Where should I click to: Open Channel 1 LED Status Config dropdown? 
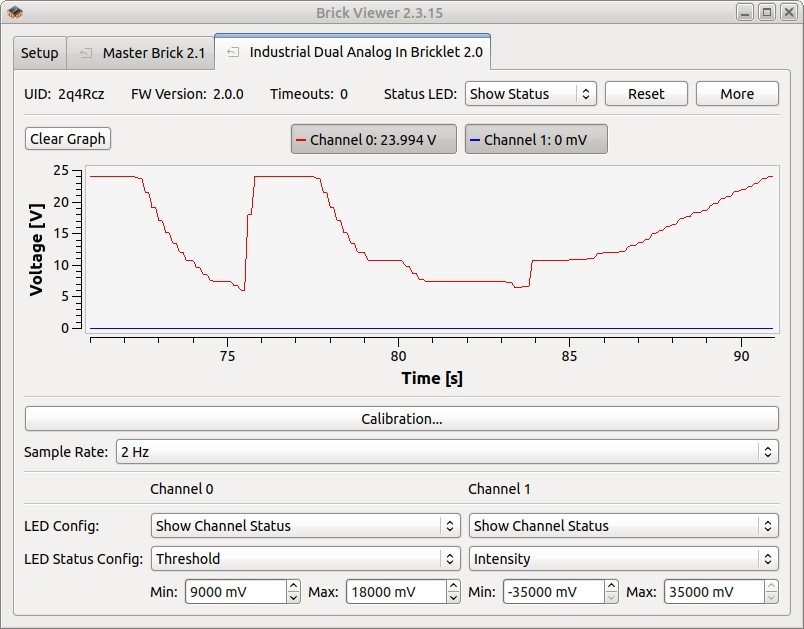[x=624, y=558]
